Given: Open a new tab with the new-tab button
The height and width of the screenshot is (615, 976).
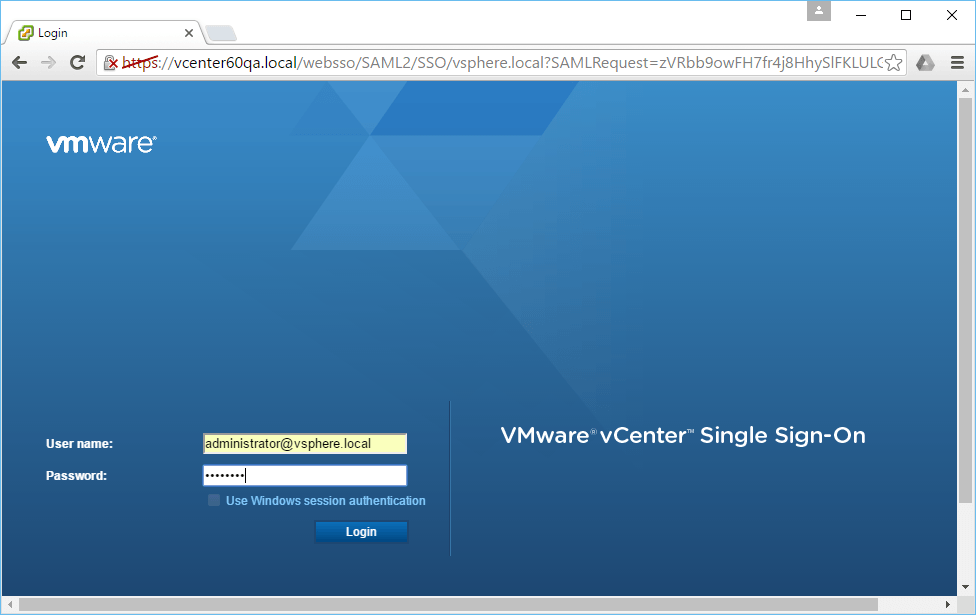Looking at the screenshot, I should [221, 33].
